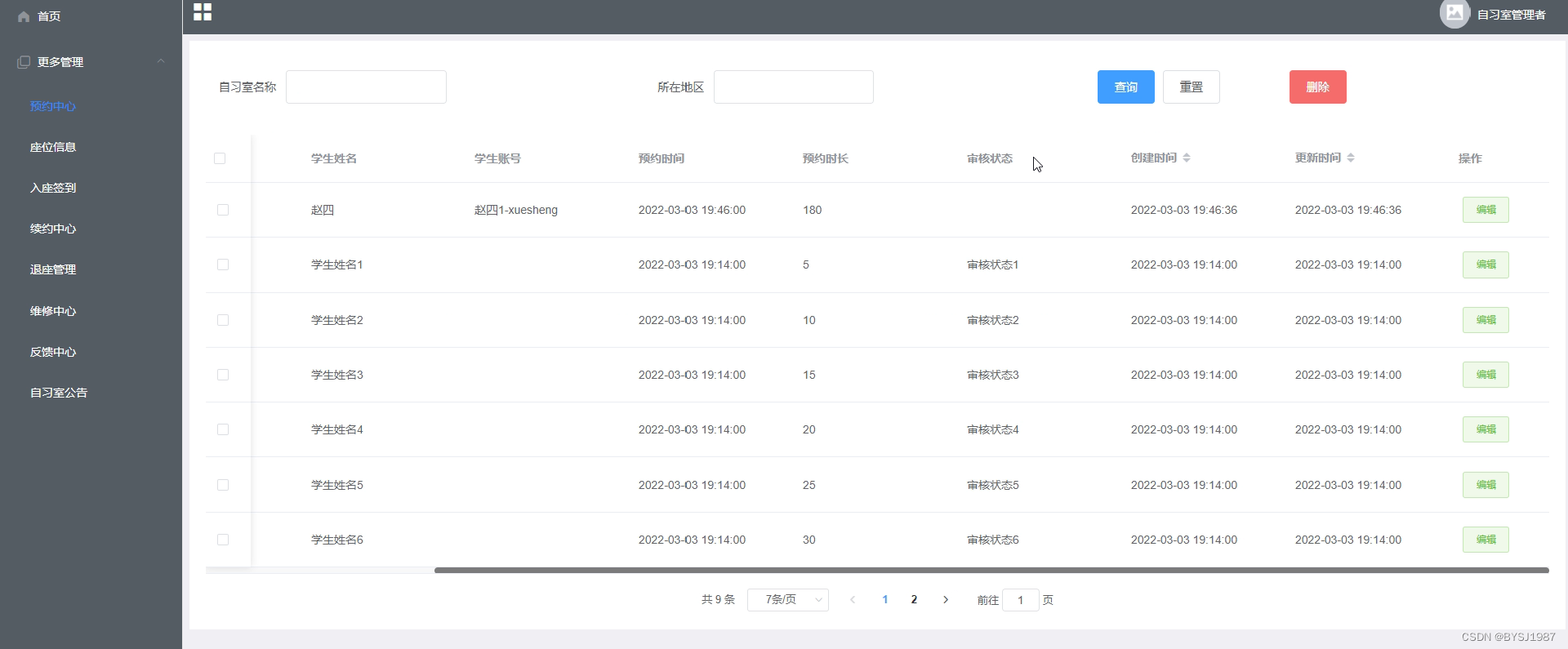Image resolution: width=1568 pixels, height=649 pixels.
Task: Open 续约中心 menu item
Action: coord(53,229)
